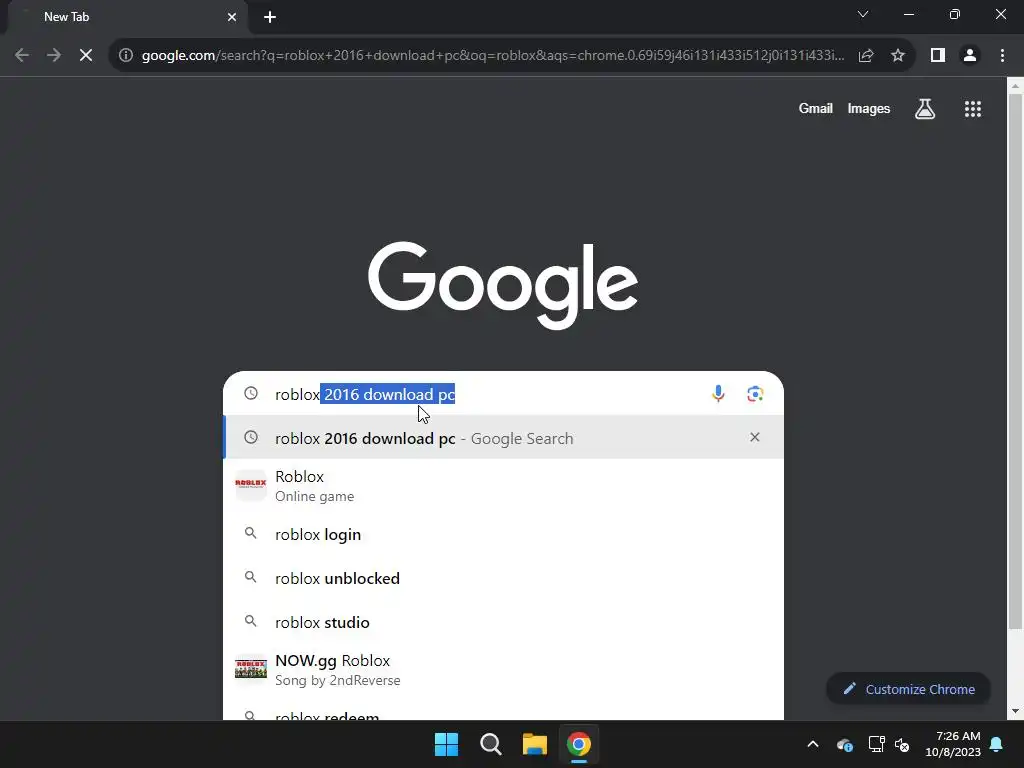Image resolution: width=1024 pixels, height=768 pixels.
Task: Click the clock icon beside the search text
Action: pyautogui.click(x=251, y=393)
